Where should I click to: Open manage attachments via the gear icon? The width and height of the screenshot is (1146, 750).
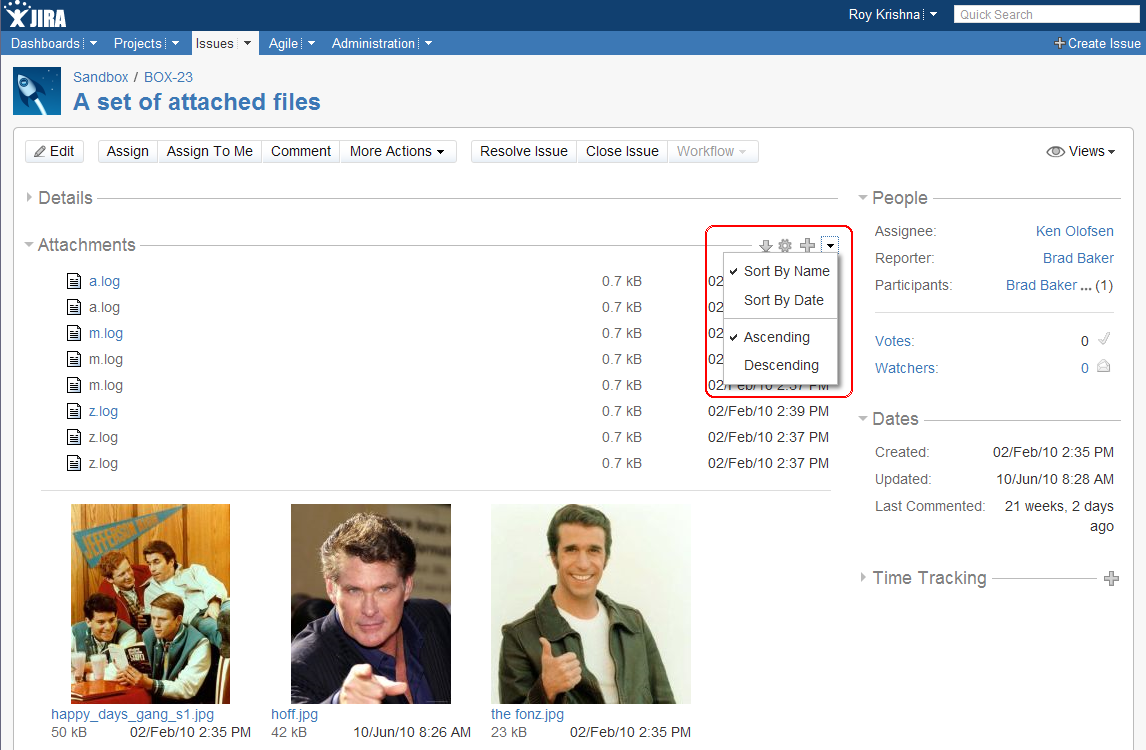785,246
